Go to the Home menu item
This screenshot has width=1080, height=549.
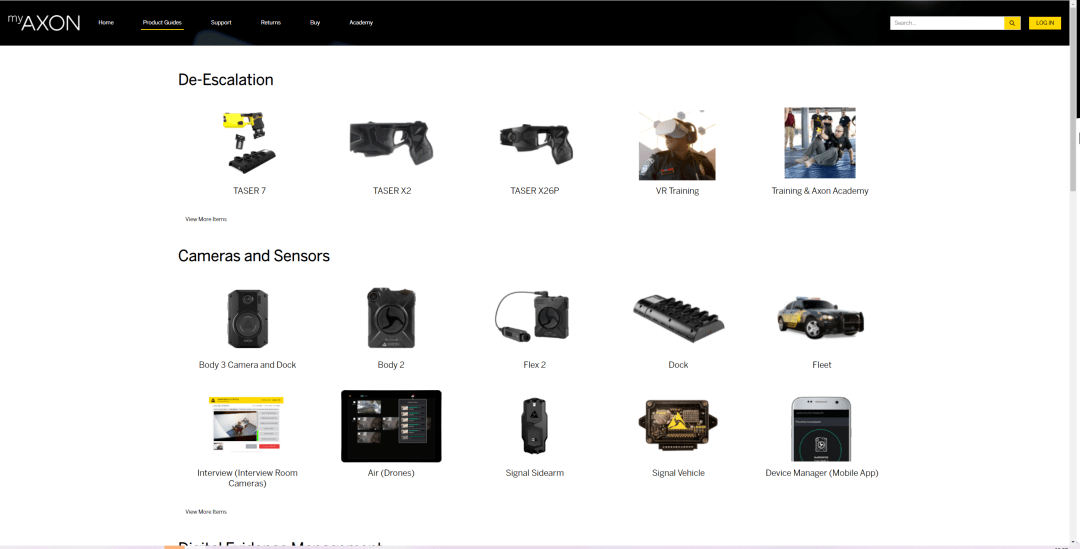(106, 23)
